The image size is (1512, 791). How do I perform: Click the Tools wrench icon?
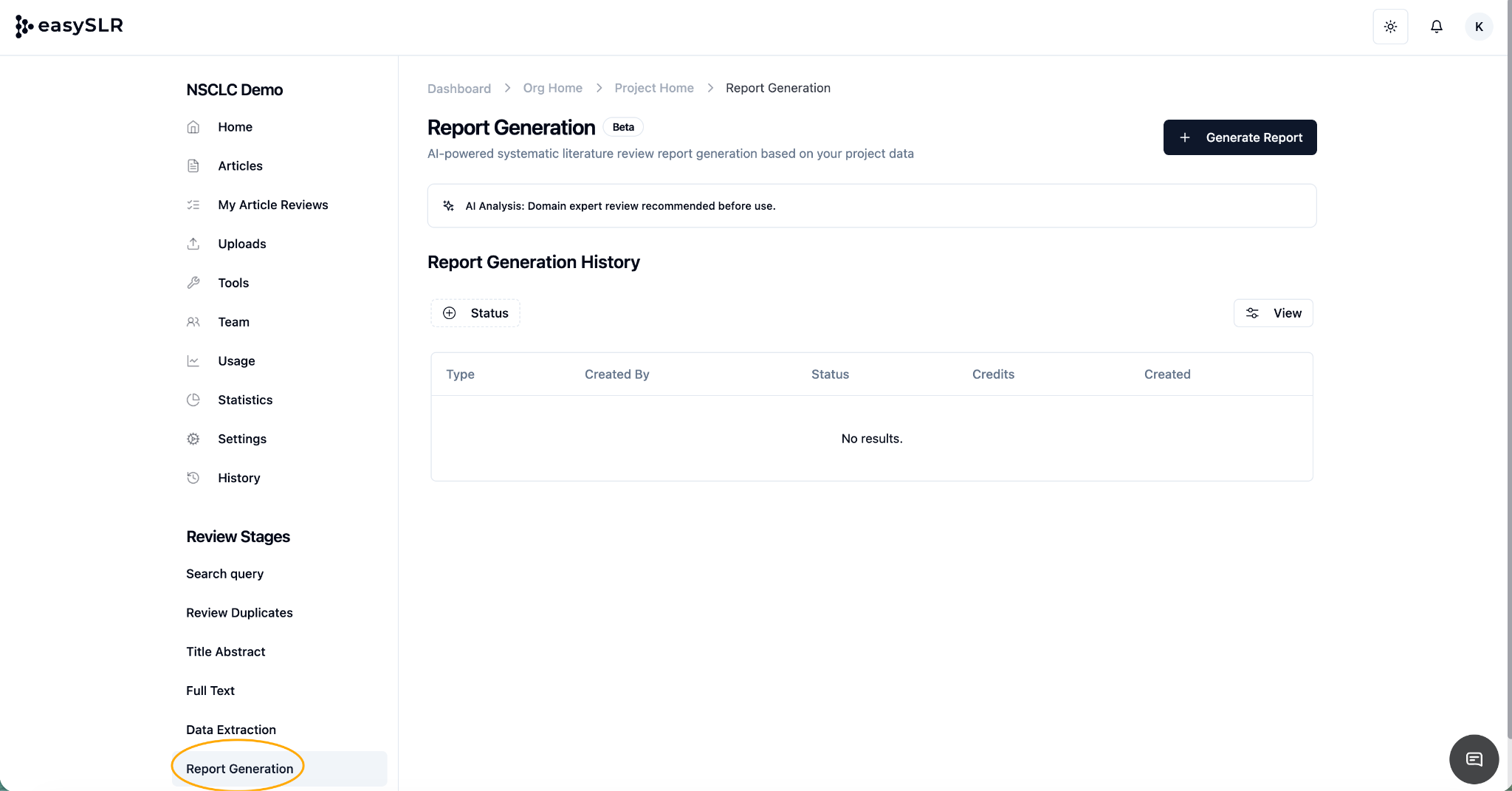pos(193,283)
